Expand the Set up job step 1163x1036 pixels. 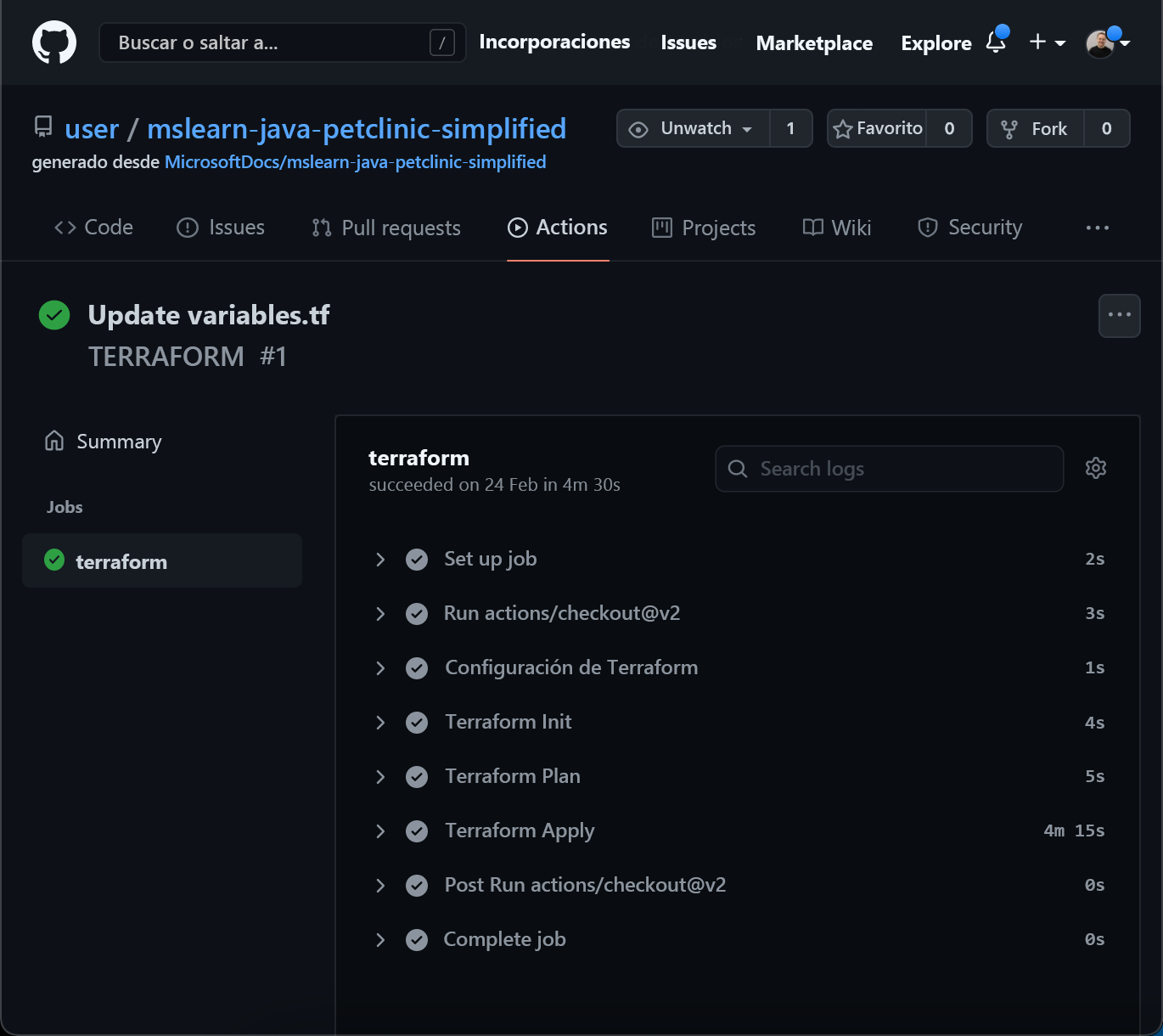click(380, 559)
